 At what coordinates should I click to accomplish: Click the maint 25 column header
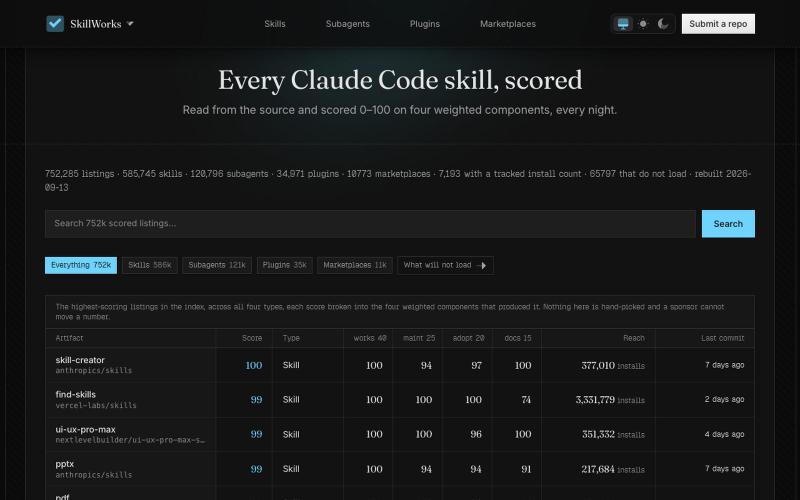pyautogui.click(x=419, y=338)
